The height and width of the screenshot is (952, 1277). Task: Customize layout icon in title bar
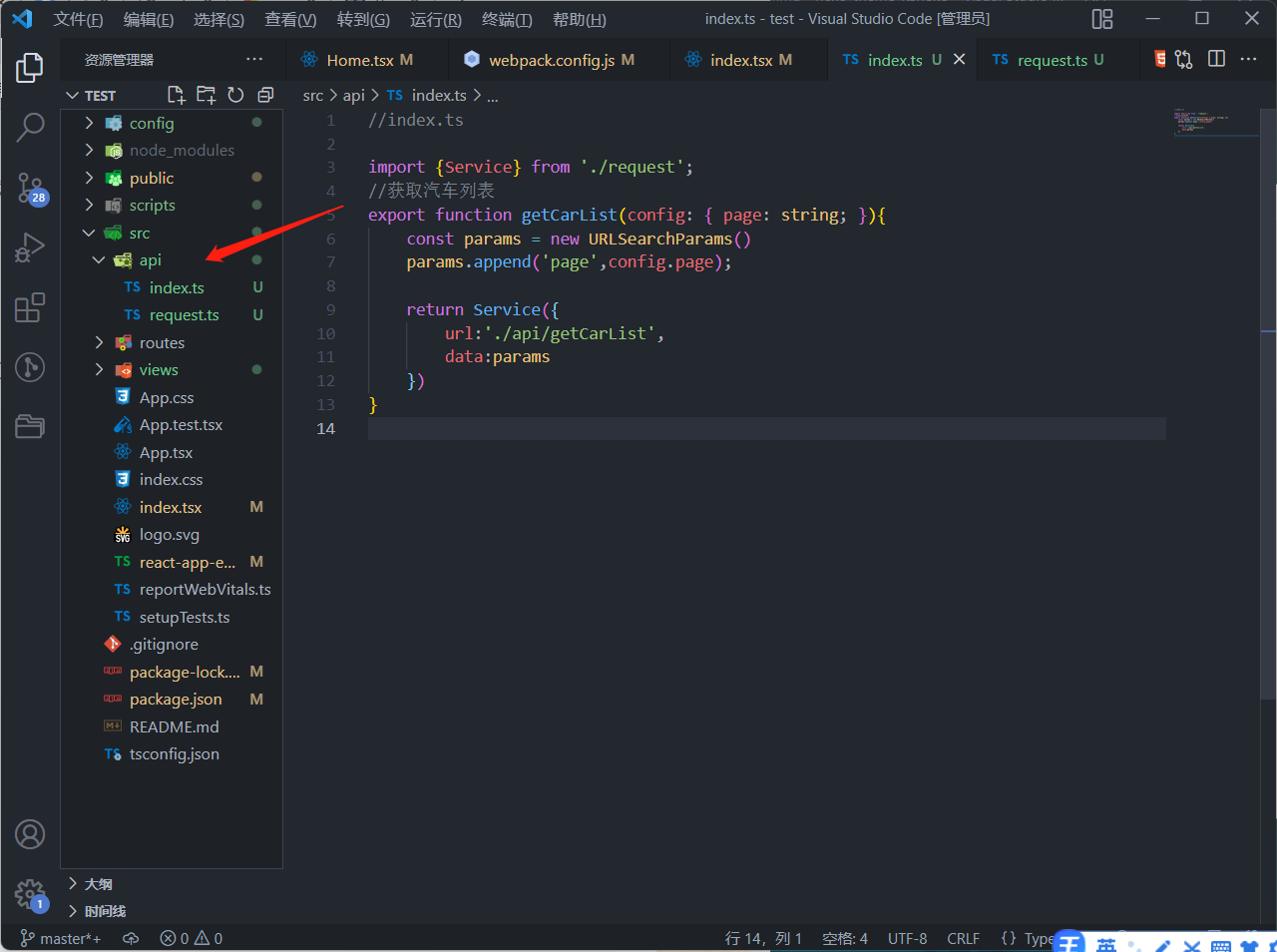click(1102, 19)
